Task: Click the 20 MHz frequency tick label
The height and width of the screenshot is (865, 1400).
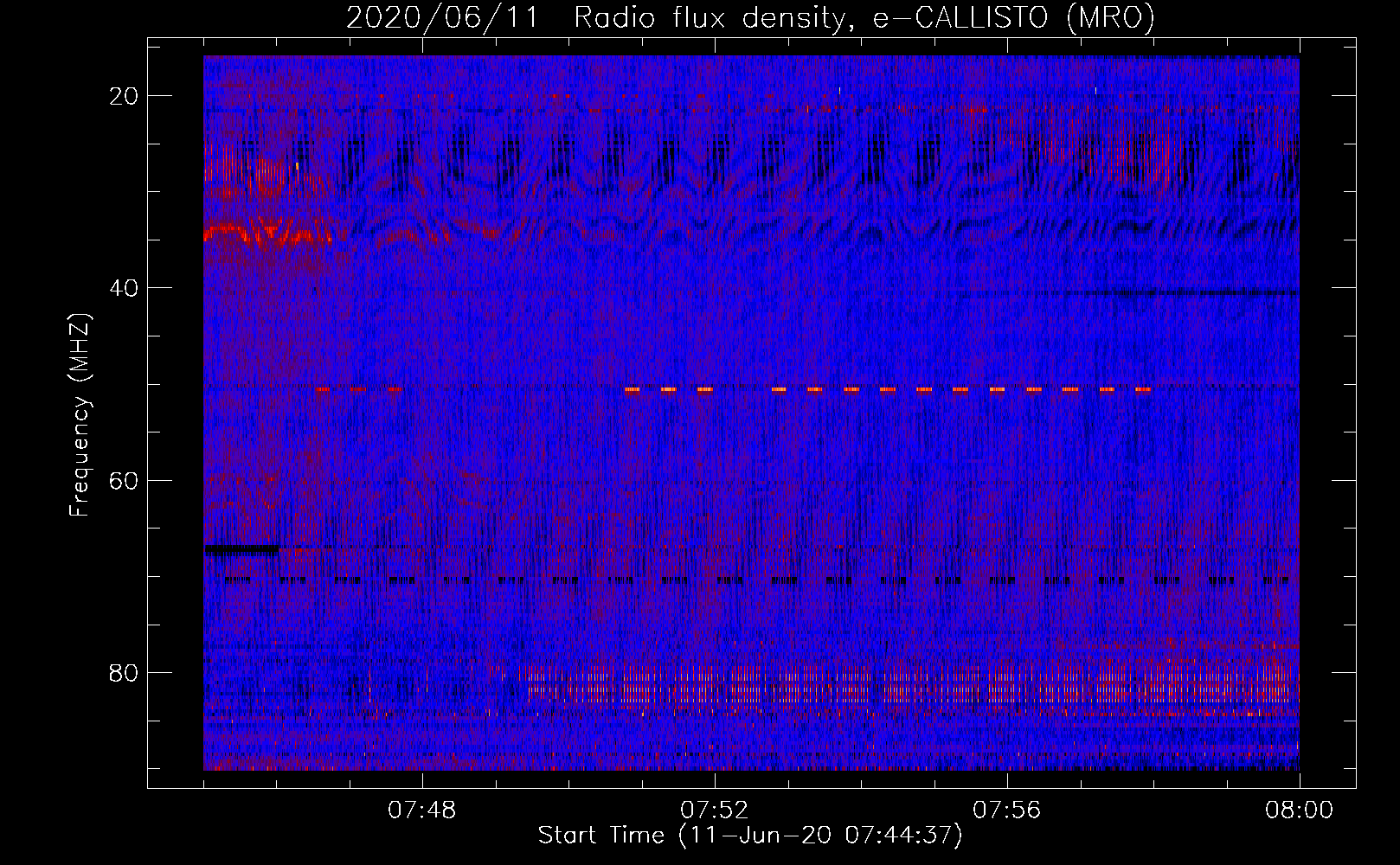Action: [125, 95]
